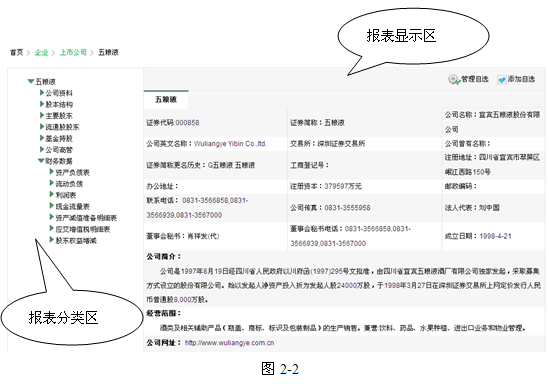
Task: Expand the 资产负债表 tree arrow
Action: click(52, 172)
